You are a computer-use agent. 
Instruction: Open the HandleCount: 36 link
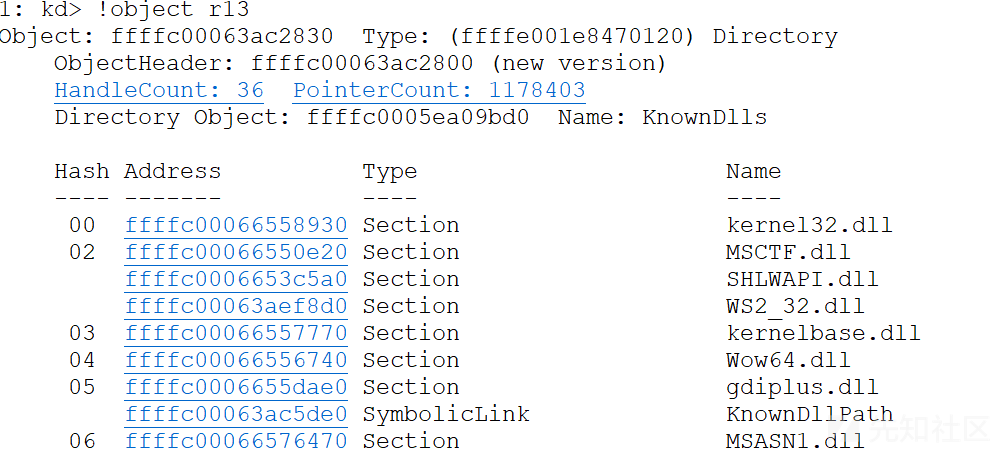click(x=159, y=91)
